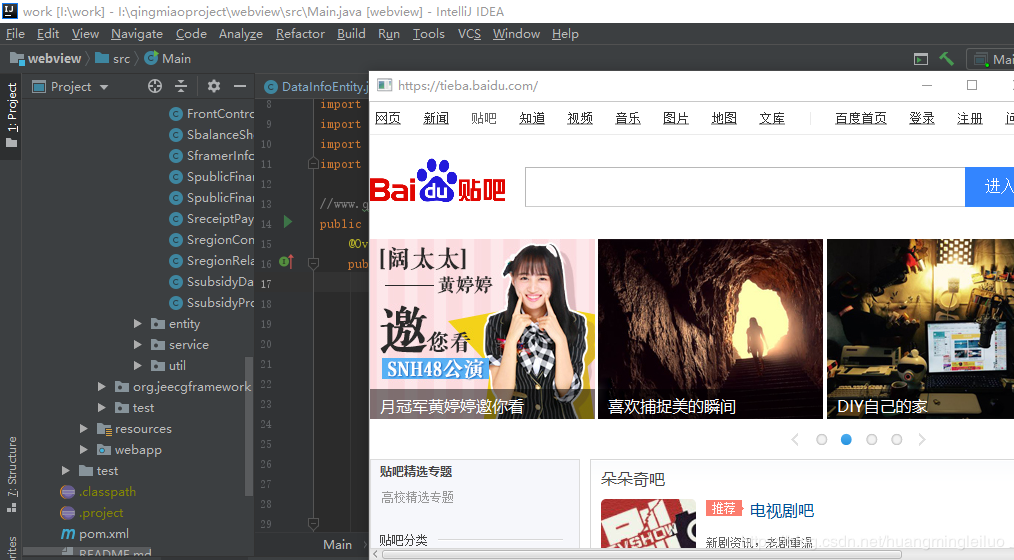Select the third carousel dot indicator
Screen dimensions: 1014x560
(x=872, y=440)
